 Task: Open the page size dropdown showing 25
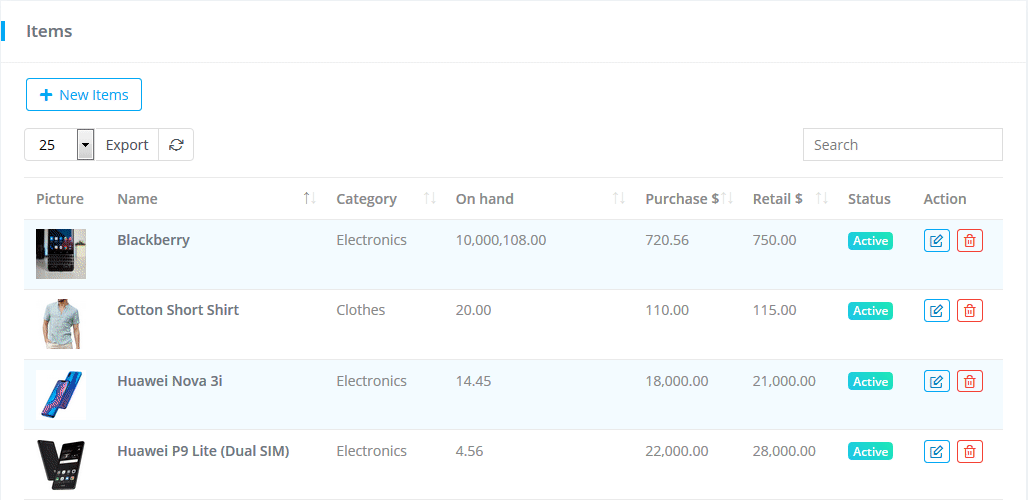coord(85,145)
